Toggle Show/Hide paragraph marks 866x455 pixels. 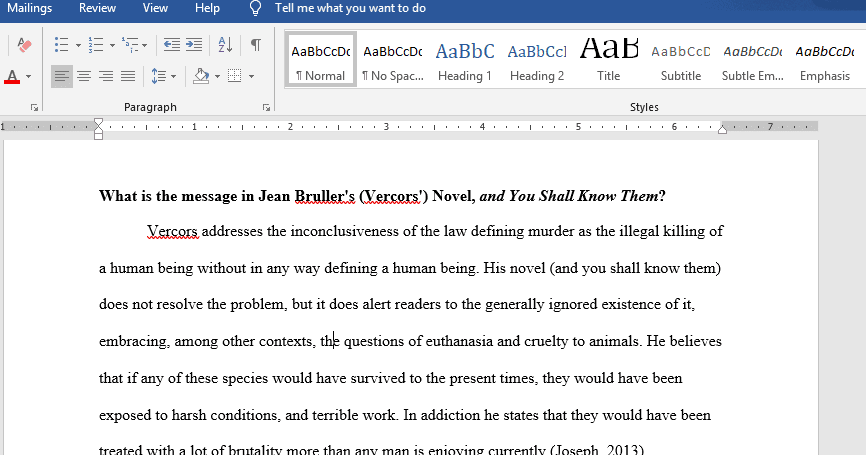click(x=256, y=45)
